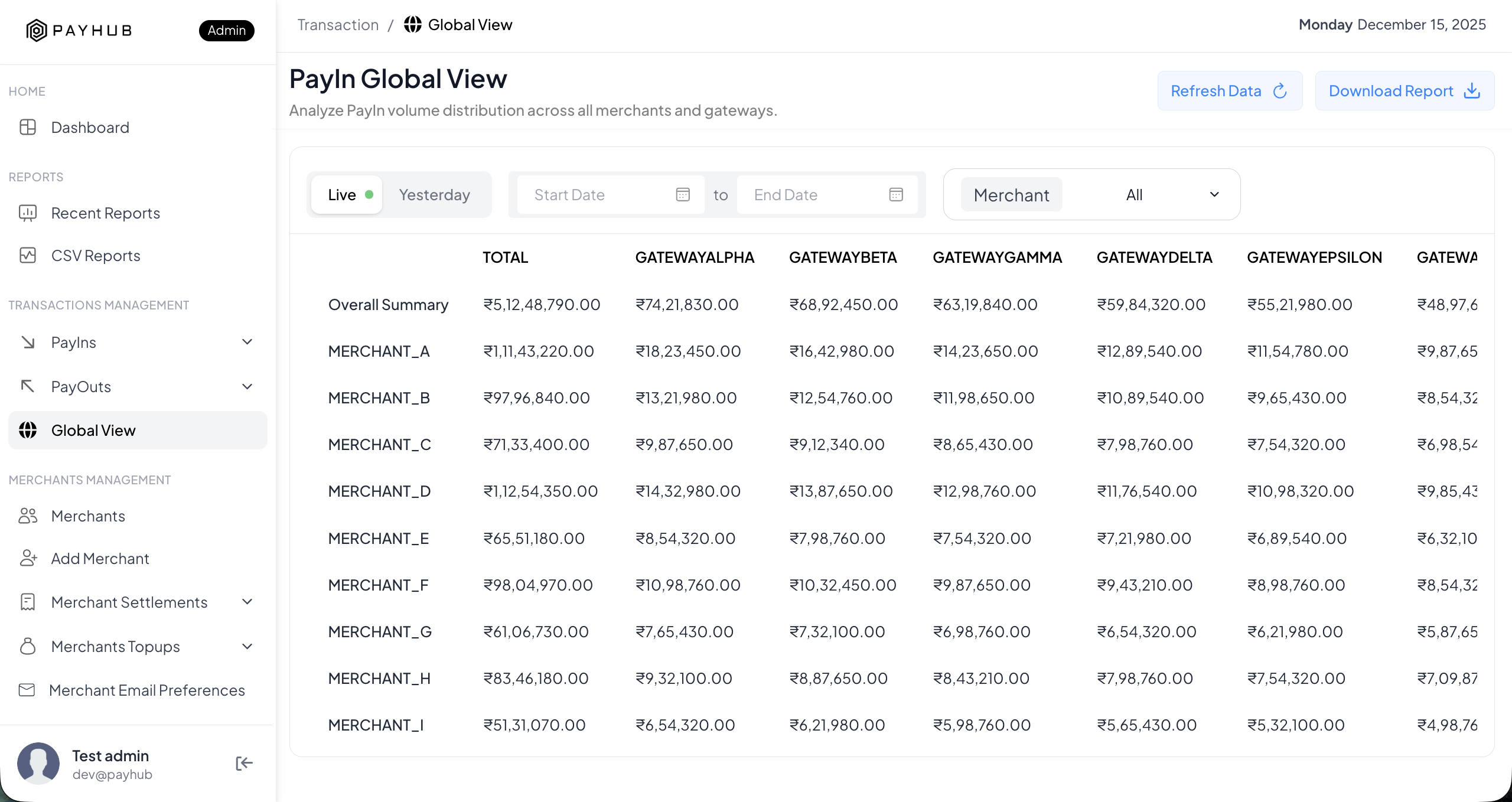Viewport: 1512px width, 802px height.
Task: Go to Merchants in the sidebar
Action: 88,516
